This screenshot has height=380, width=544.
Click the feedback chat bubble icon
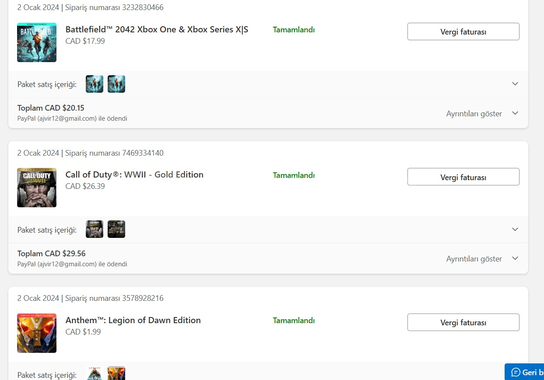click(x=516, y=372)
